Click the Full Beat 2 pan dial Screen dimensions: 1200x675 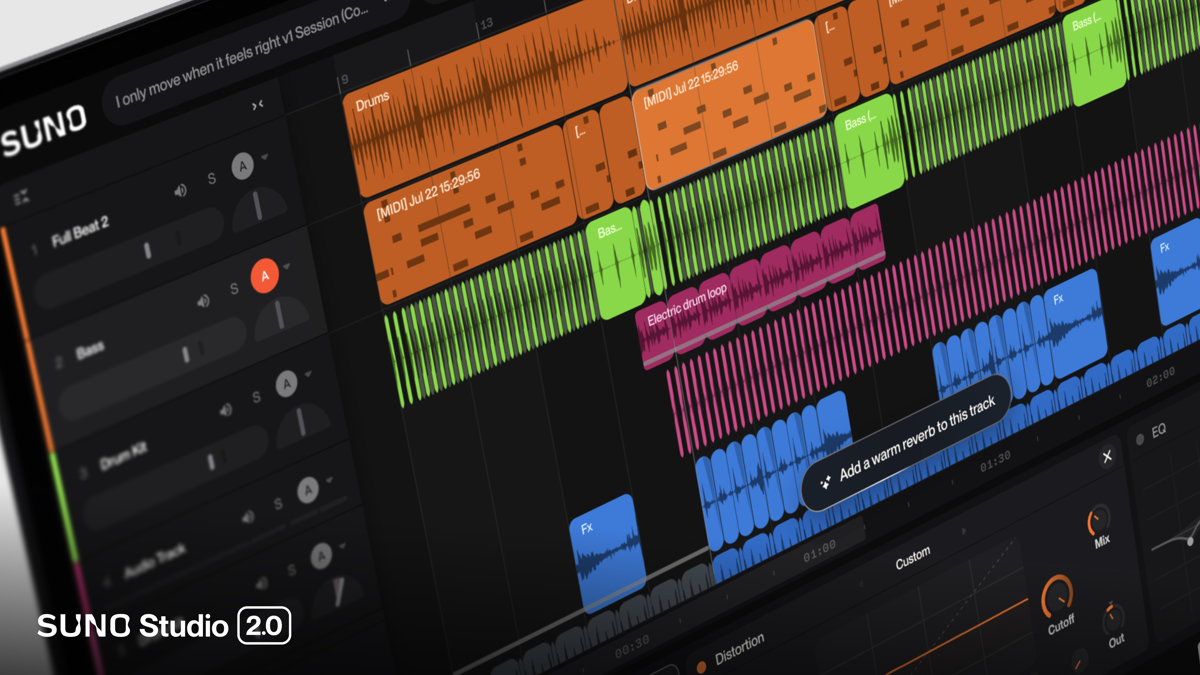click(x=260, y=209)
